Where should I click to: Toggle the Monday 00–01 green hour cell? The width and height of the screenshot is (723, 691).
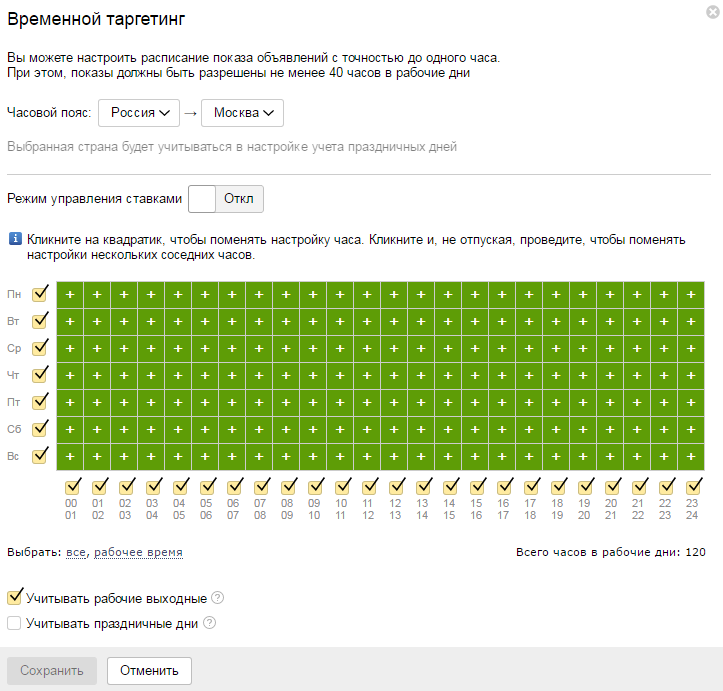point(71,295)
